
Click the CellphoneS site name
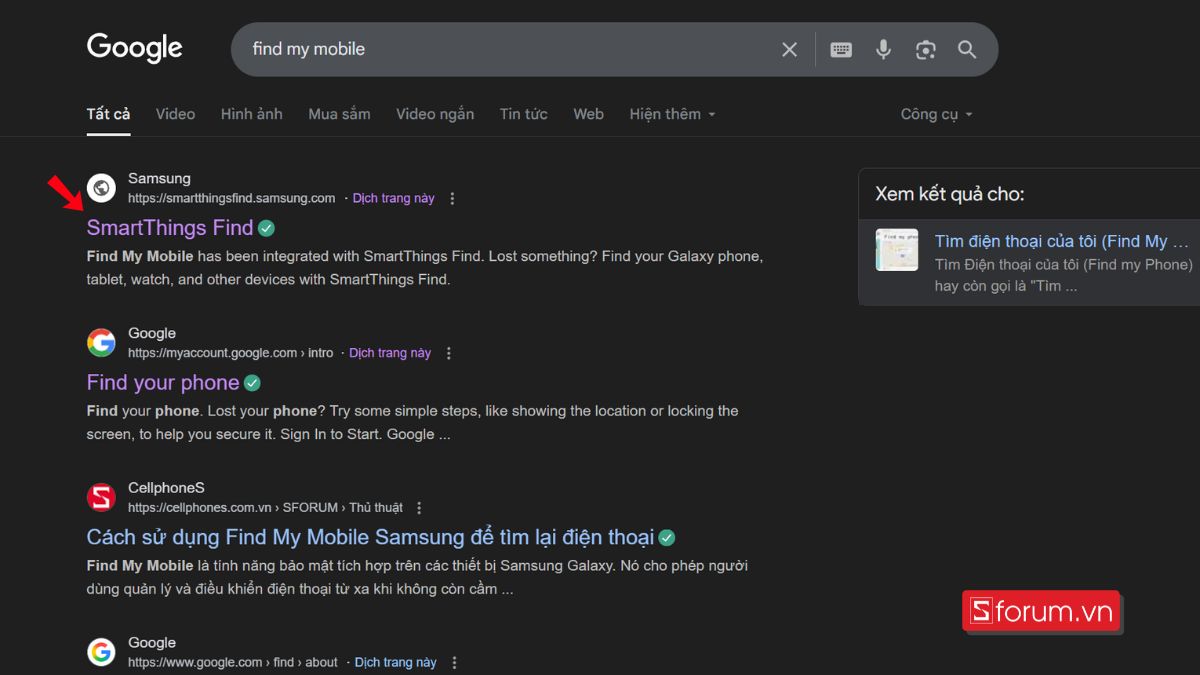click(166, 488)
